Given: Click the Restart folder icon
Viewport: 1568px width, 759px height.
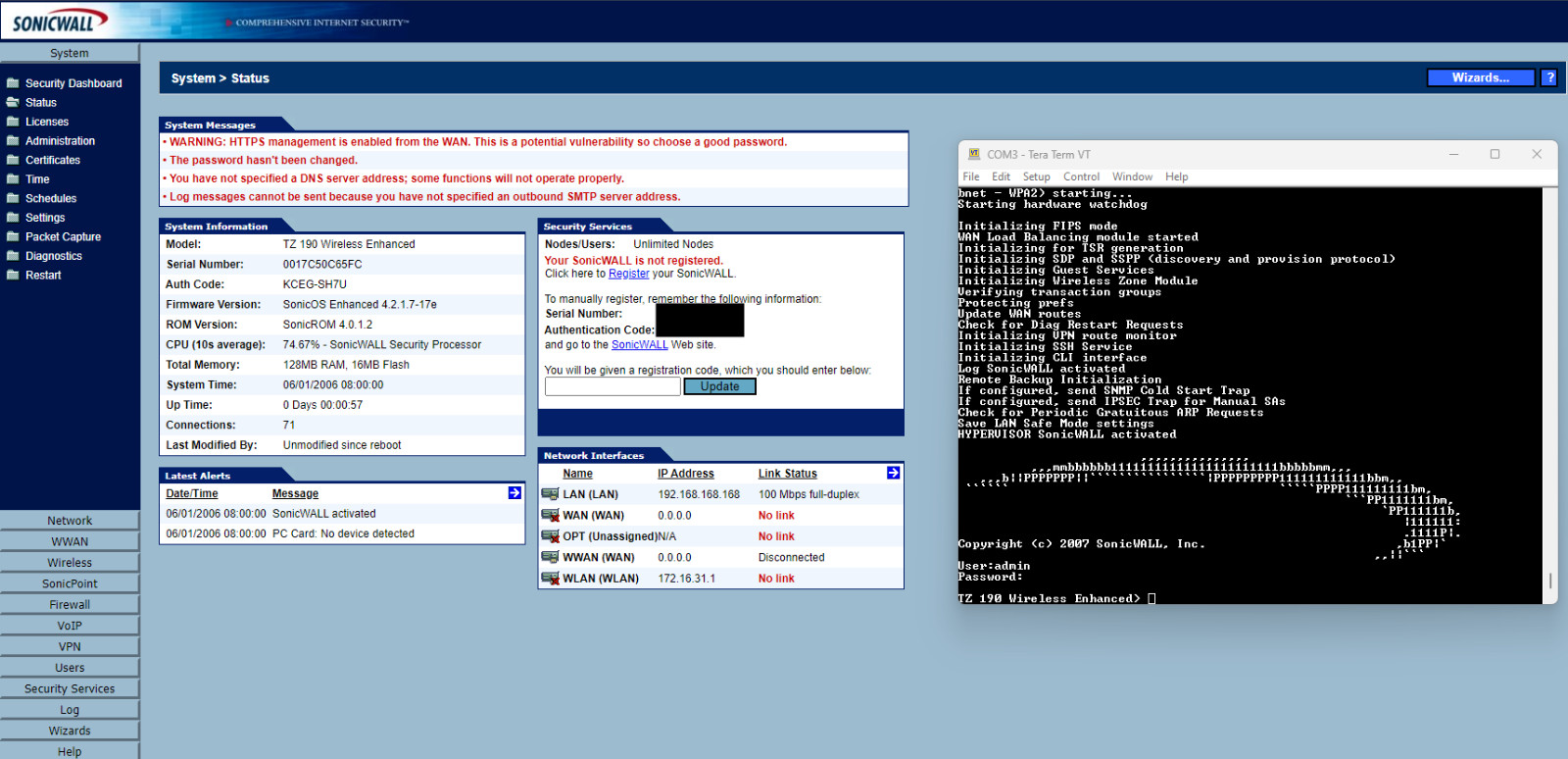Looking at the screenshot, I should [13, 275].
